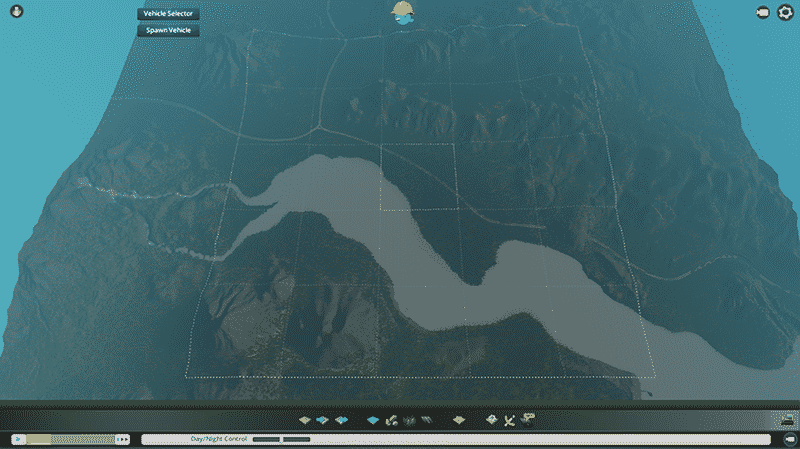This screenshot has width=800, height=449.
Task: Click the Chirper bird icon
Action: 405,14
